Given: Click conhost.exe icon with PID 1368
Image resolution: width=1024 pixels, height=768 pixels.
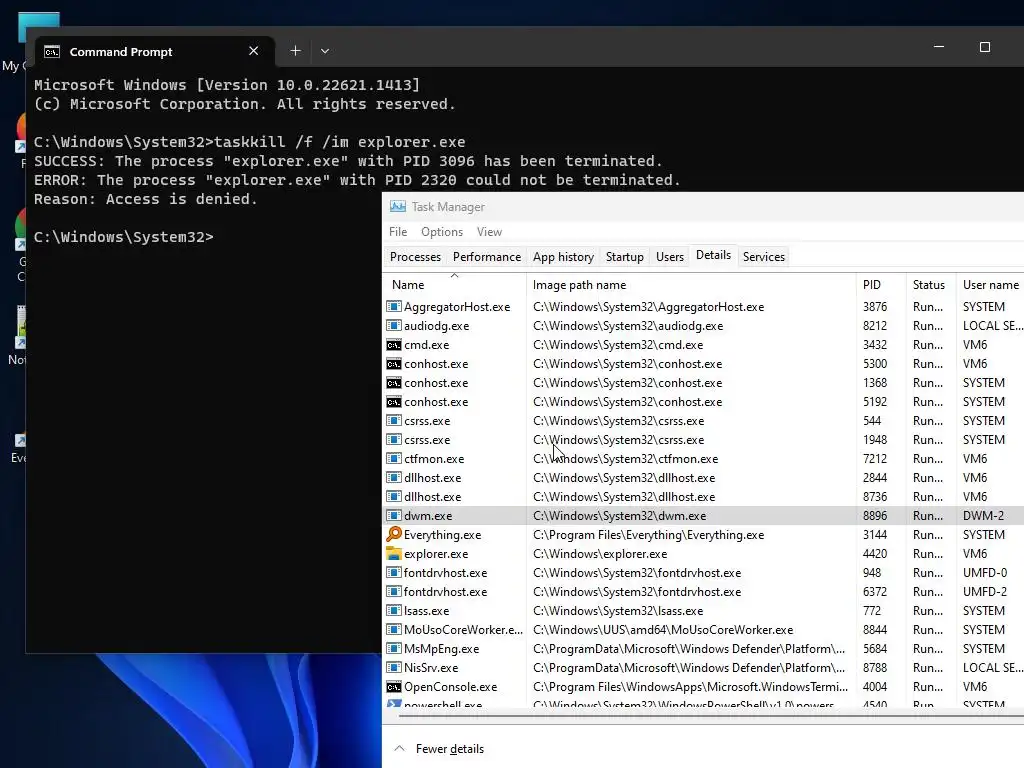Looking at the screenshot, I should pyautogui.click(x=394, y=383).
